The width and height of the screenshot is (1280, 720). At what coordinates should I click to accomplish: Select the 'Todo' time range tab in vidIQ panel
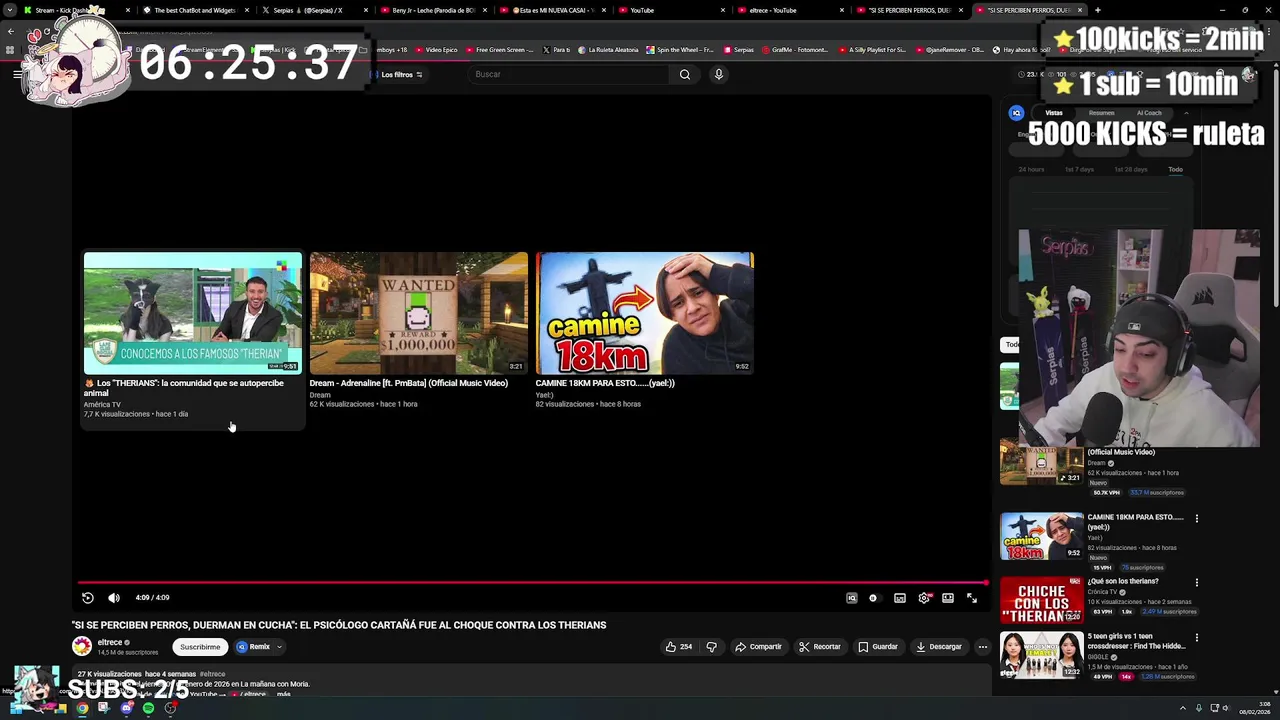point(1175,170)
